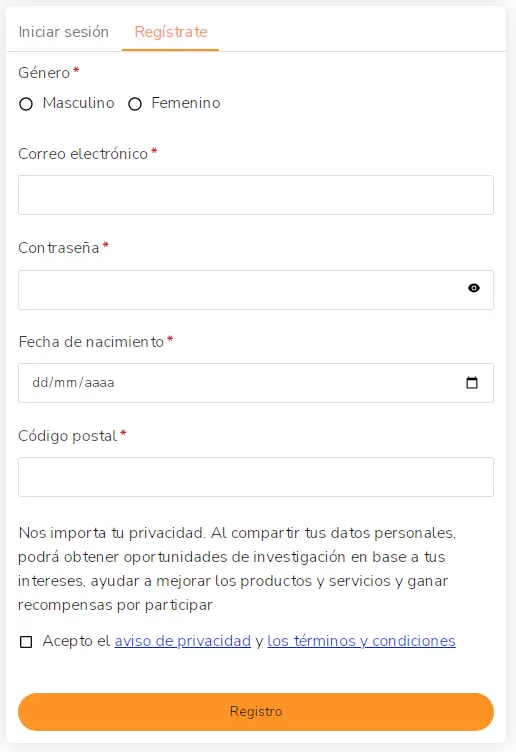This screenshot has height=752, width=516.
Task: Select the Femenino radio button
Action: tap(135, 104)
